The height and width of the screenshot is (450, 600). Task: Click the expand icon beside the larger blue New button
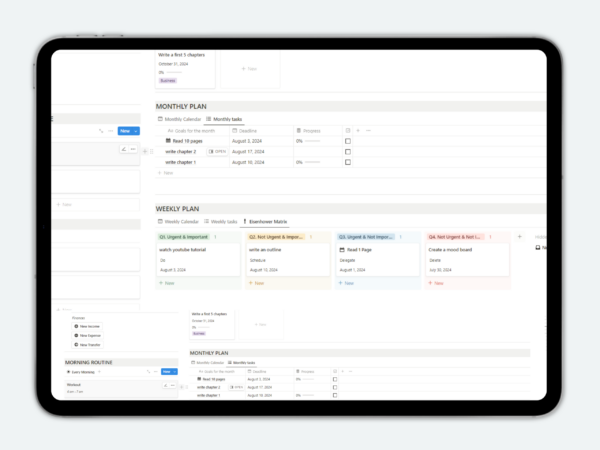[101, 131]
